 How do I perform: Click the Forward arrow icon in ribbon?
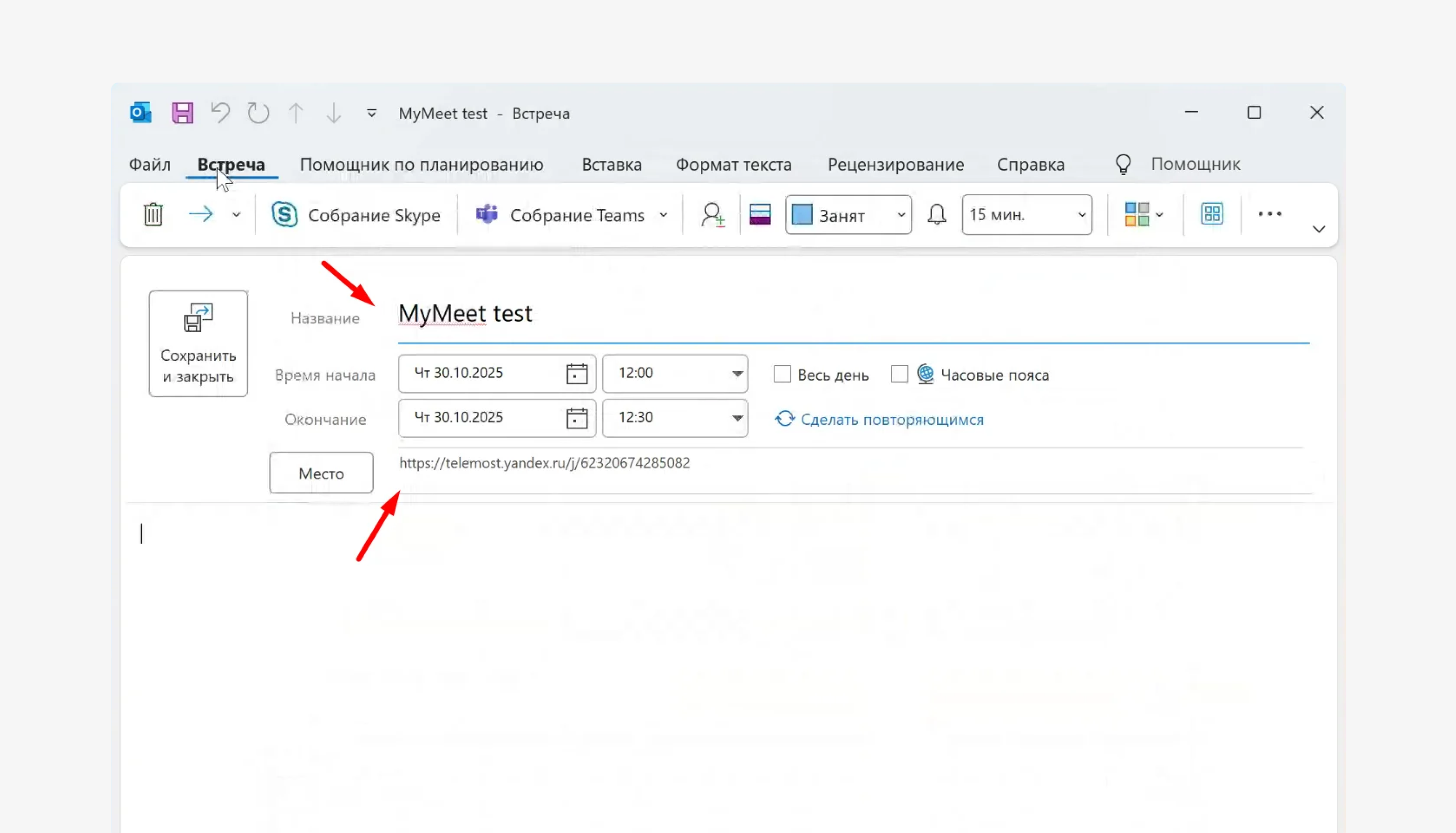(201, 215)
